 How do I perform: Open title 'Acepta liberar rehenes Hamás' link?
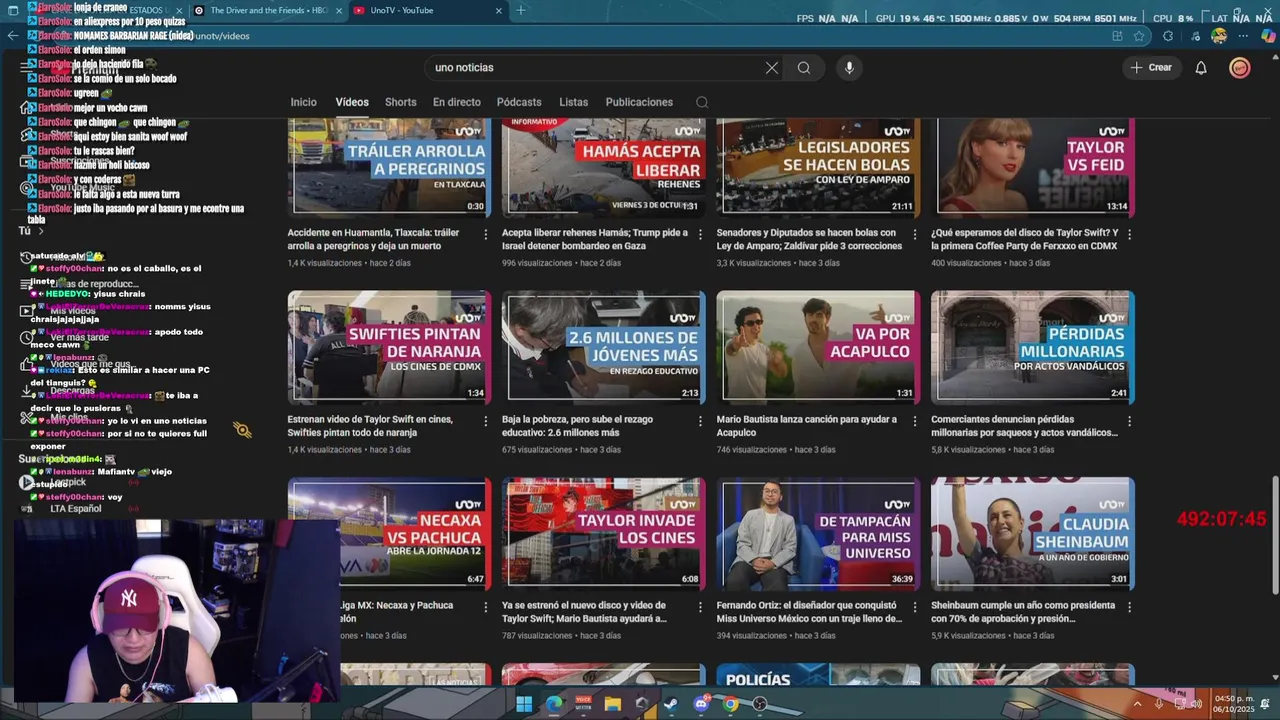tap(595, 239)
